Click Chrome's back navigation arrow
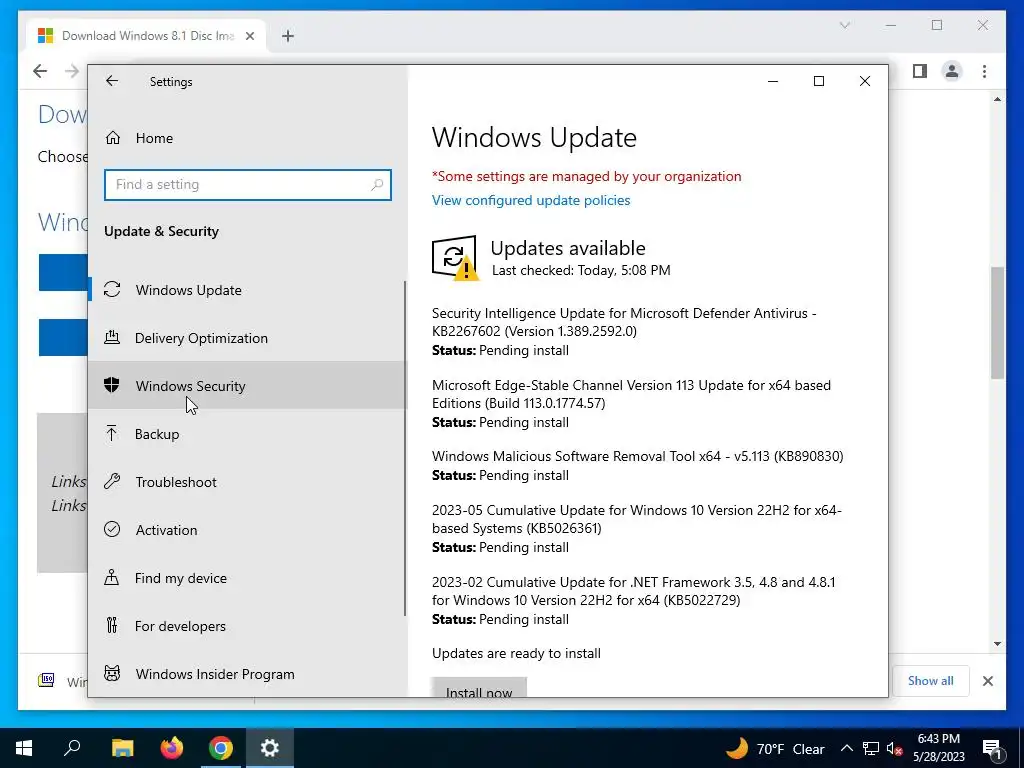The image size is (1024, 768). click(x=40, y=71)
